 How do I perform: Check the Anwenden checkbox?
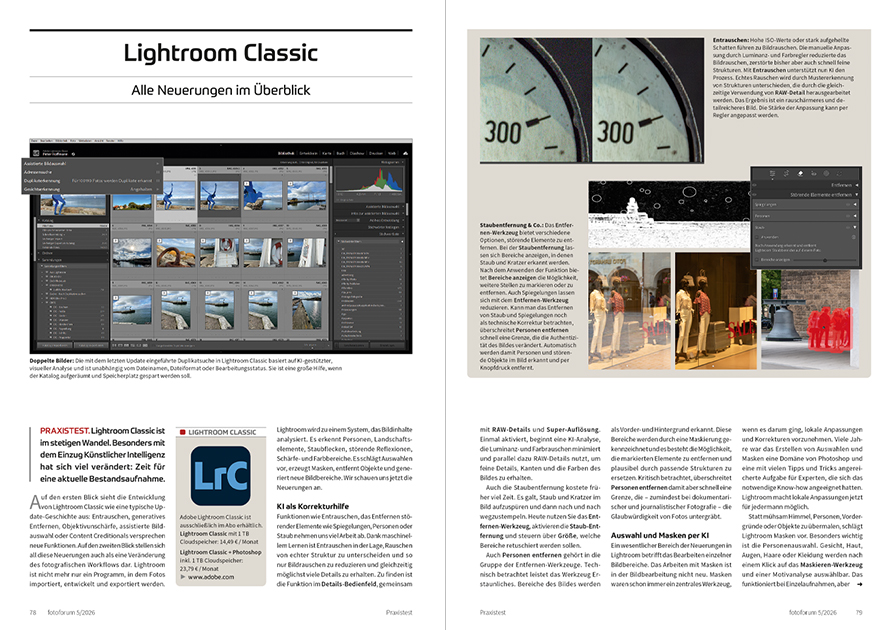(757, 237)
